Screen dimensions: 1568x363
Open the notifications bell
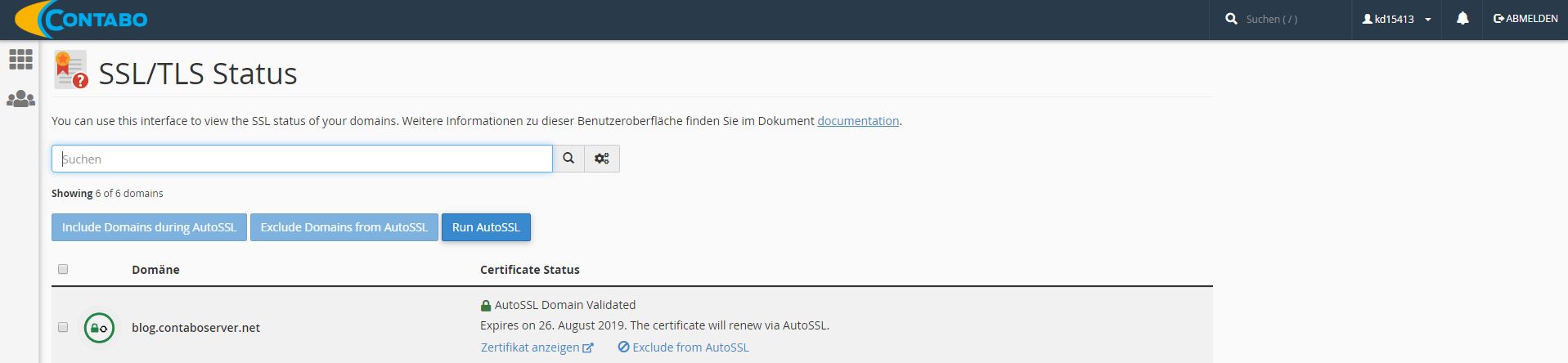1462,18
